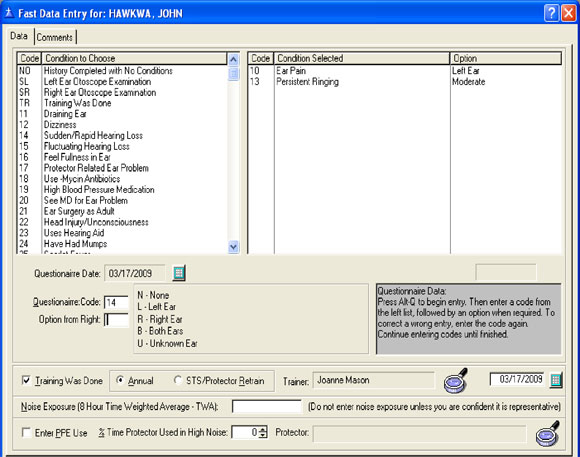The width and height of the screenshot is (580, 457).
Task: Click the condition list scroll up arrow
Action: click(x=233, y=60)
